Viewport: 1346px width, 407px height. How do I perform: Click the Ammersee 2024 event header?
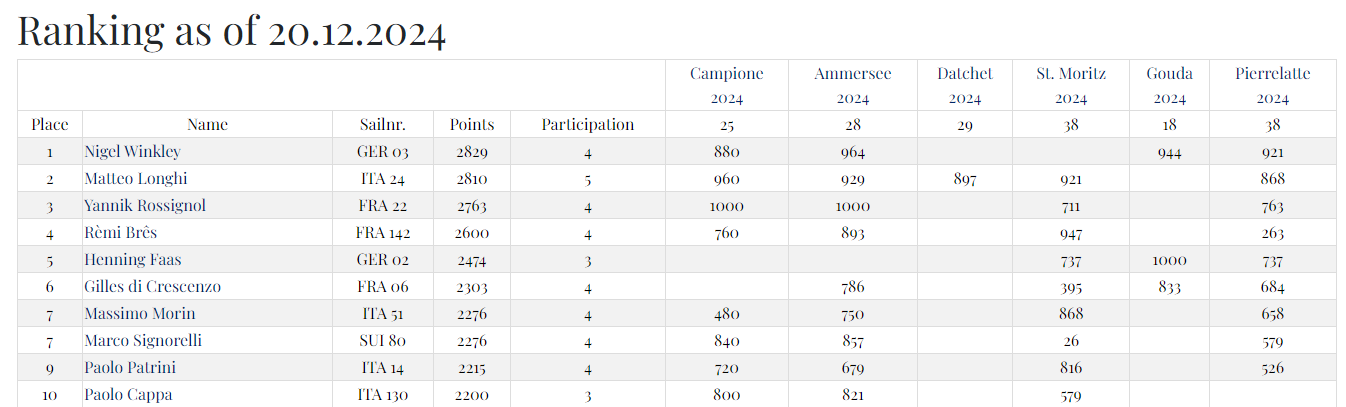pyautogui.click(x=852, y=85)
